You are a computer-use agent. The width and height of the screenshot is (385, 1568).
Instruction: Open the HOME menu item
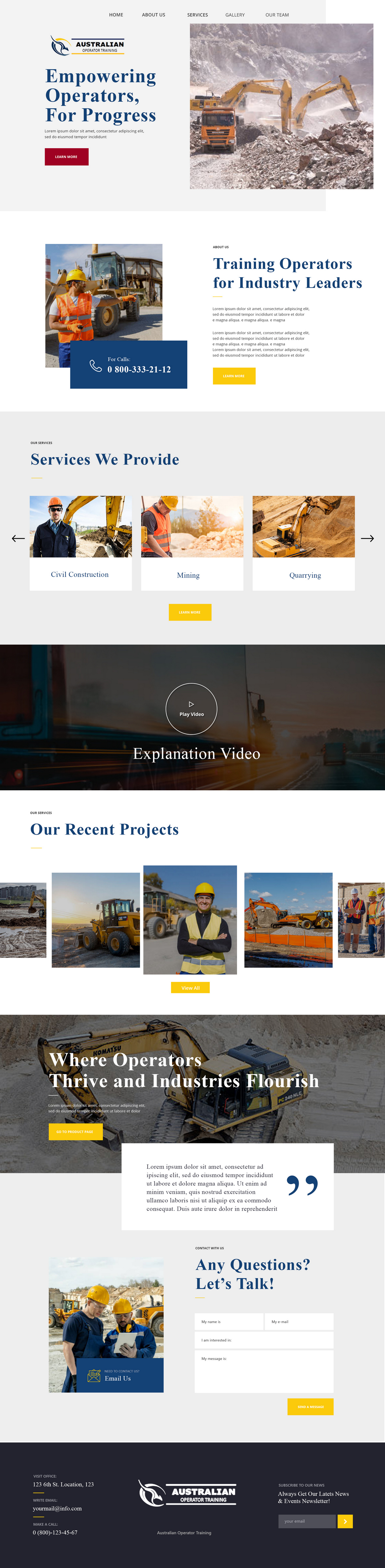coord(116,15)
